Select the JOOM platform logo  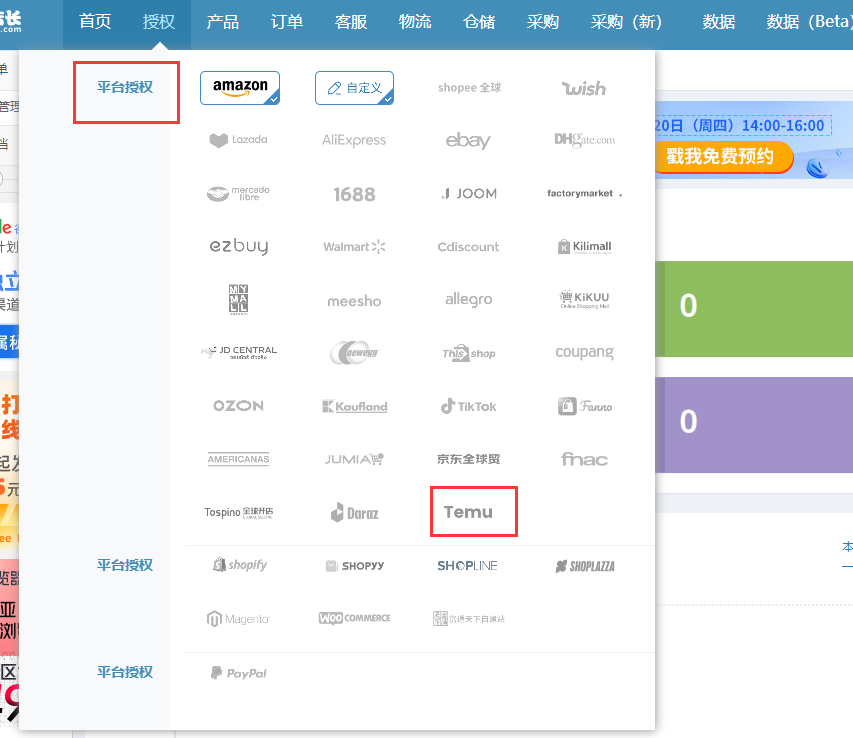click(469, 194)
